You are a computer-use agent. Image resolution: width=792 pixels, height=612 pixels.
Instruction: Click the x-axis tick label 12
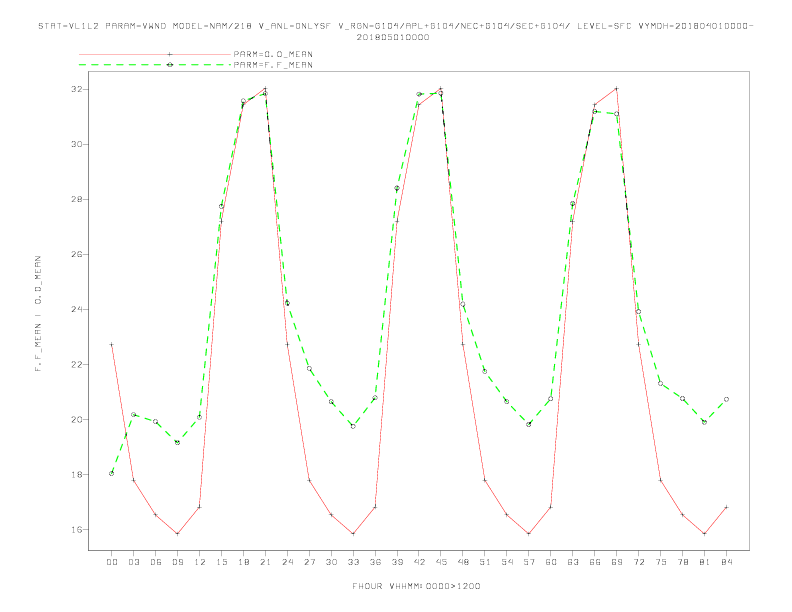click(x=200, y=562)
